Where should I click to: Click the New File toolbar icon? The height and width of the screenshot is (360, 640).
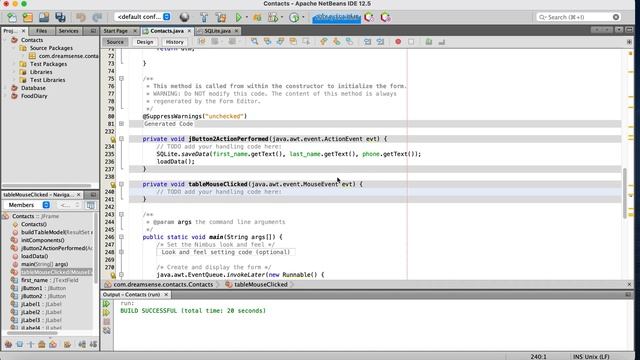[12, 17]
